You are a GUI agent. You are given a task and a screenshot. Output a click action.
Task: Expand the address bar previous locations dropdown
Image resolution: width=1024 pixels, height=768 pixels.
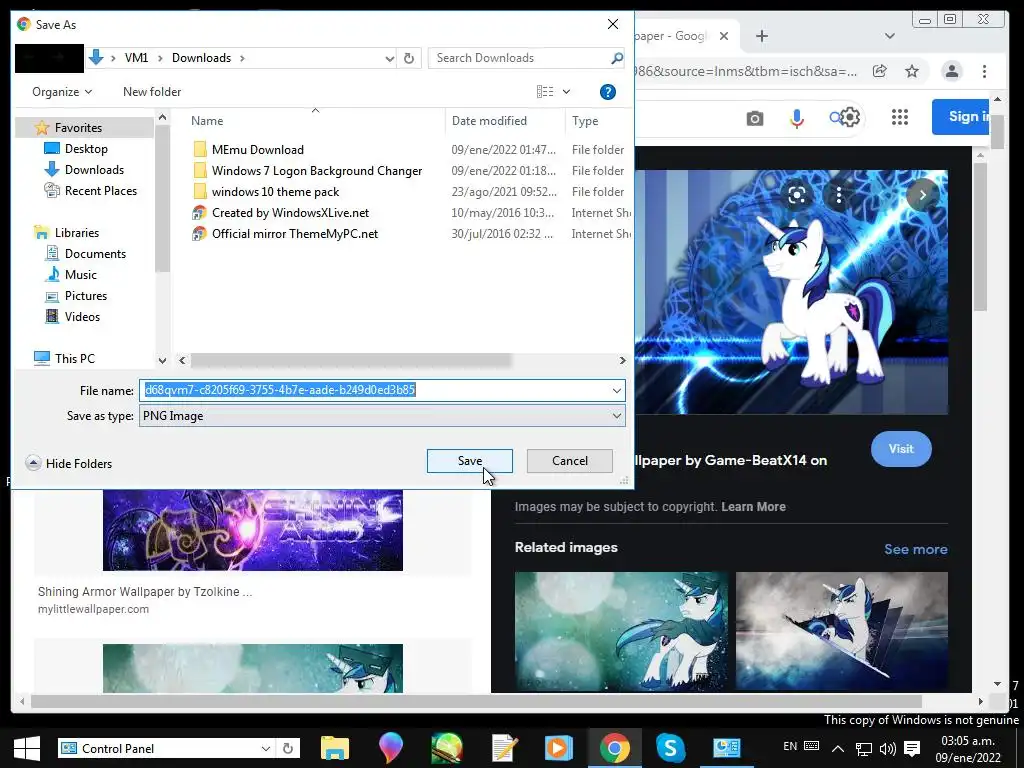(x=389, y=58)
